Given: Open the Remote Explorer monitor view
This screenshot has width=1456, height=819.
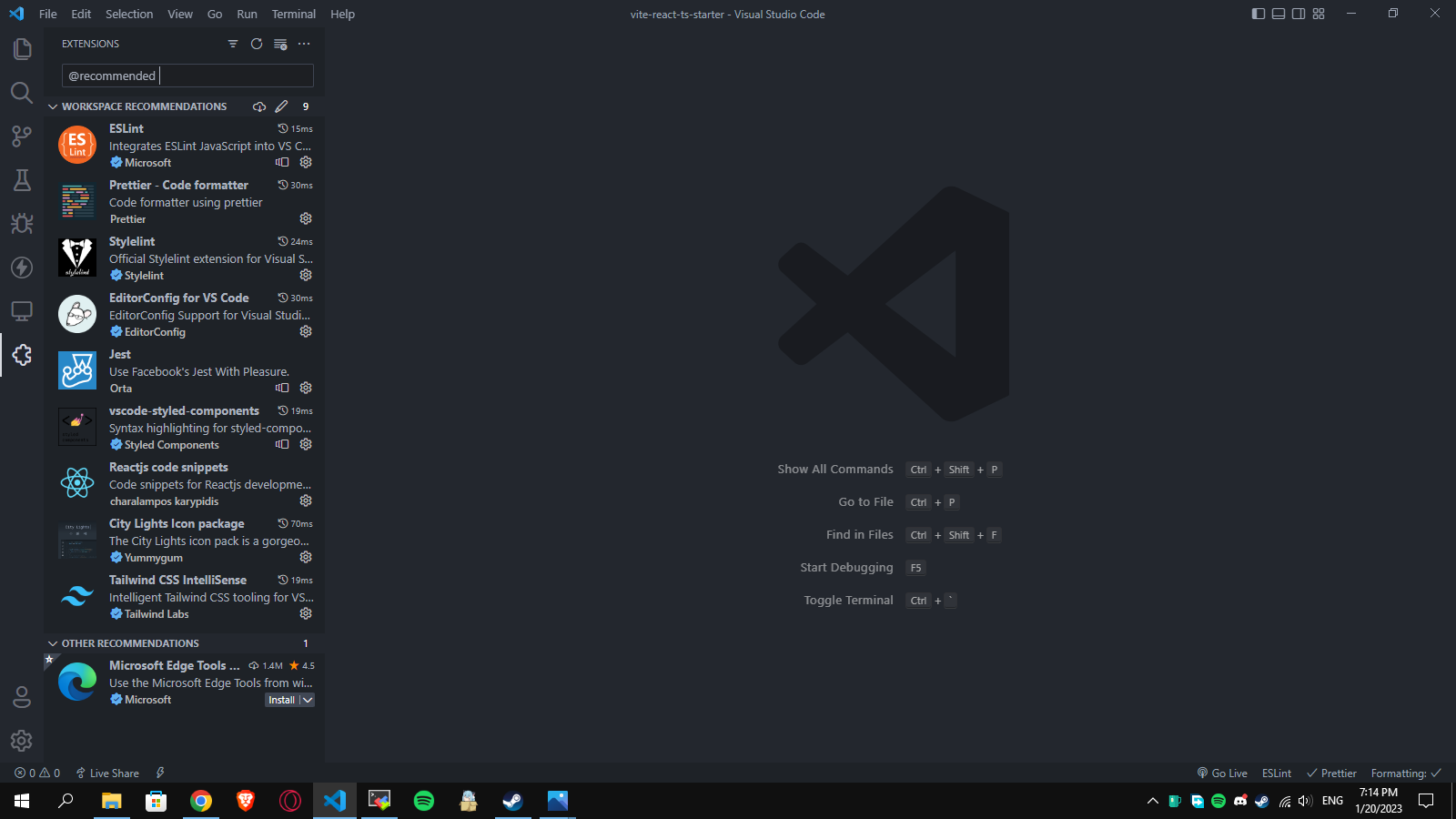Looking at the screenshot, I should pos(22,311).
